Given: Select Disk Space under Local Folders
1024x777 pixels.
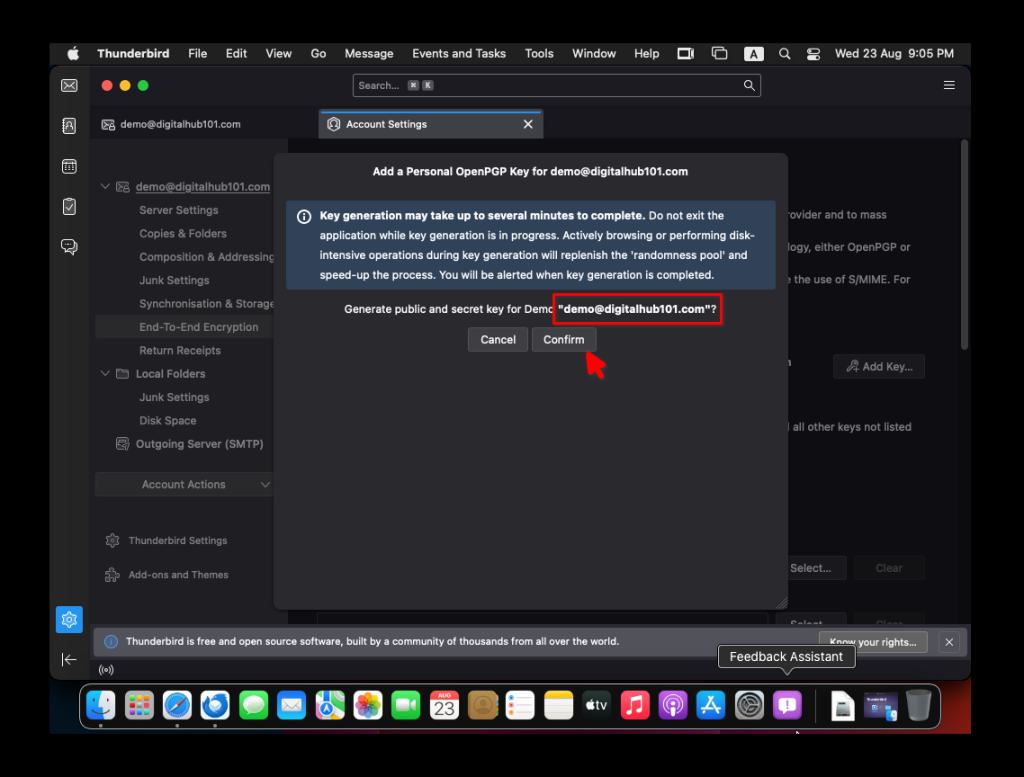Looking at the screenshot, I should [x=168, y=420].
